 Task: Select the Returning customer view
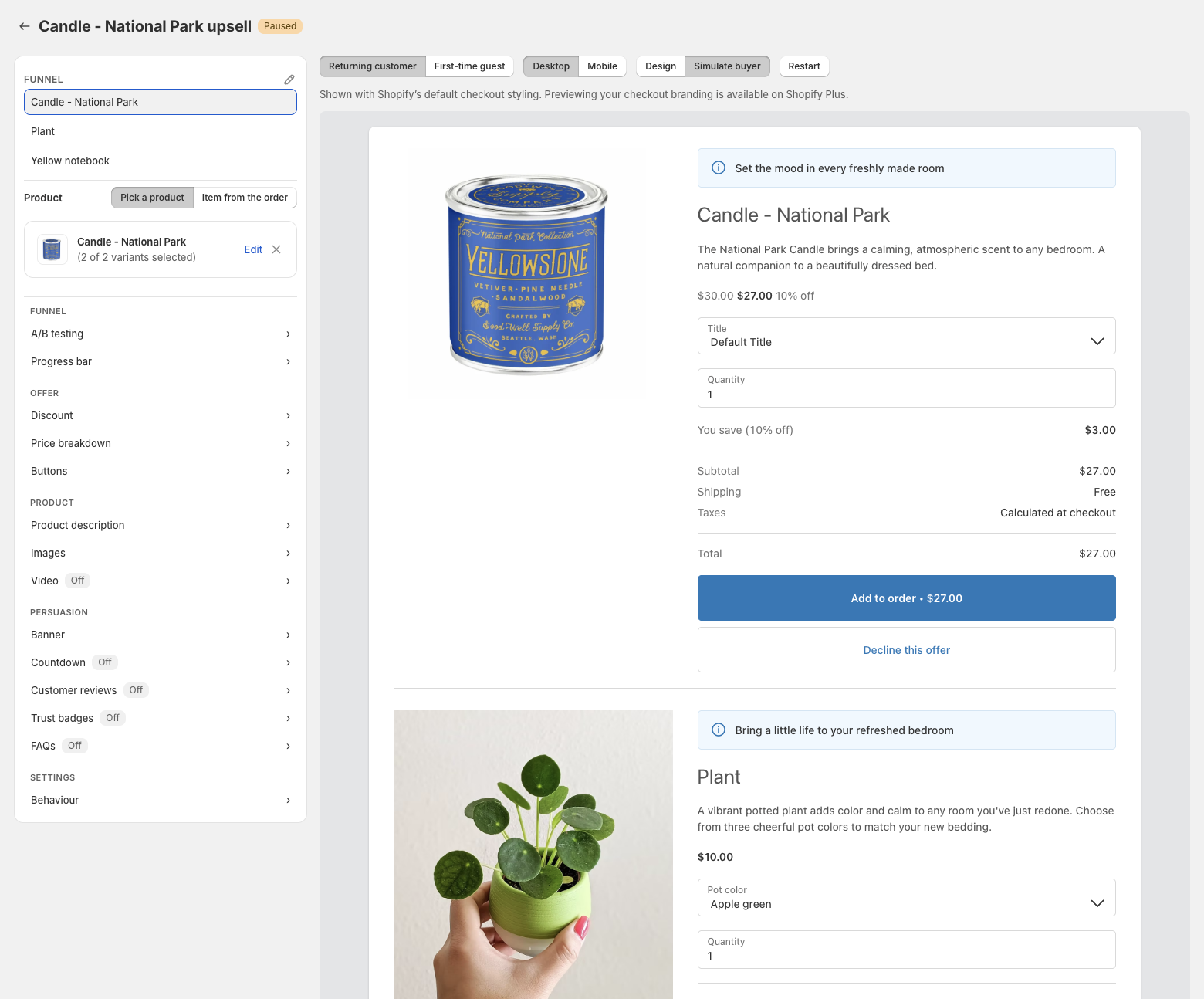(373, 66)
